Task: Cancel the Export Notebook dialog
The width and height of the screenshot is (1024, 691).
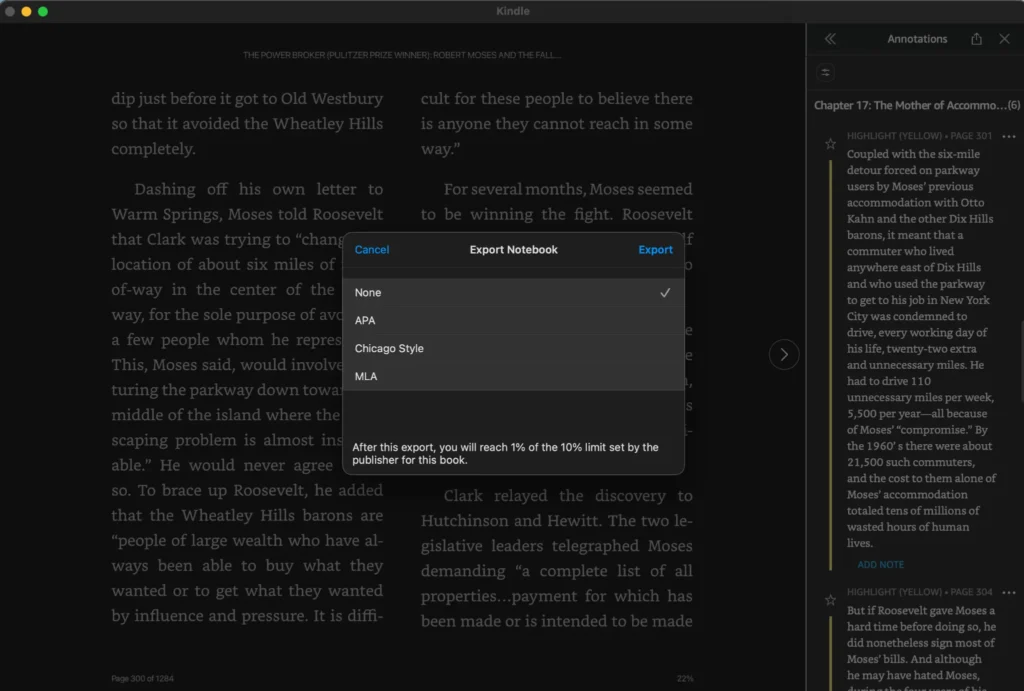Action: [372, 249]
